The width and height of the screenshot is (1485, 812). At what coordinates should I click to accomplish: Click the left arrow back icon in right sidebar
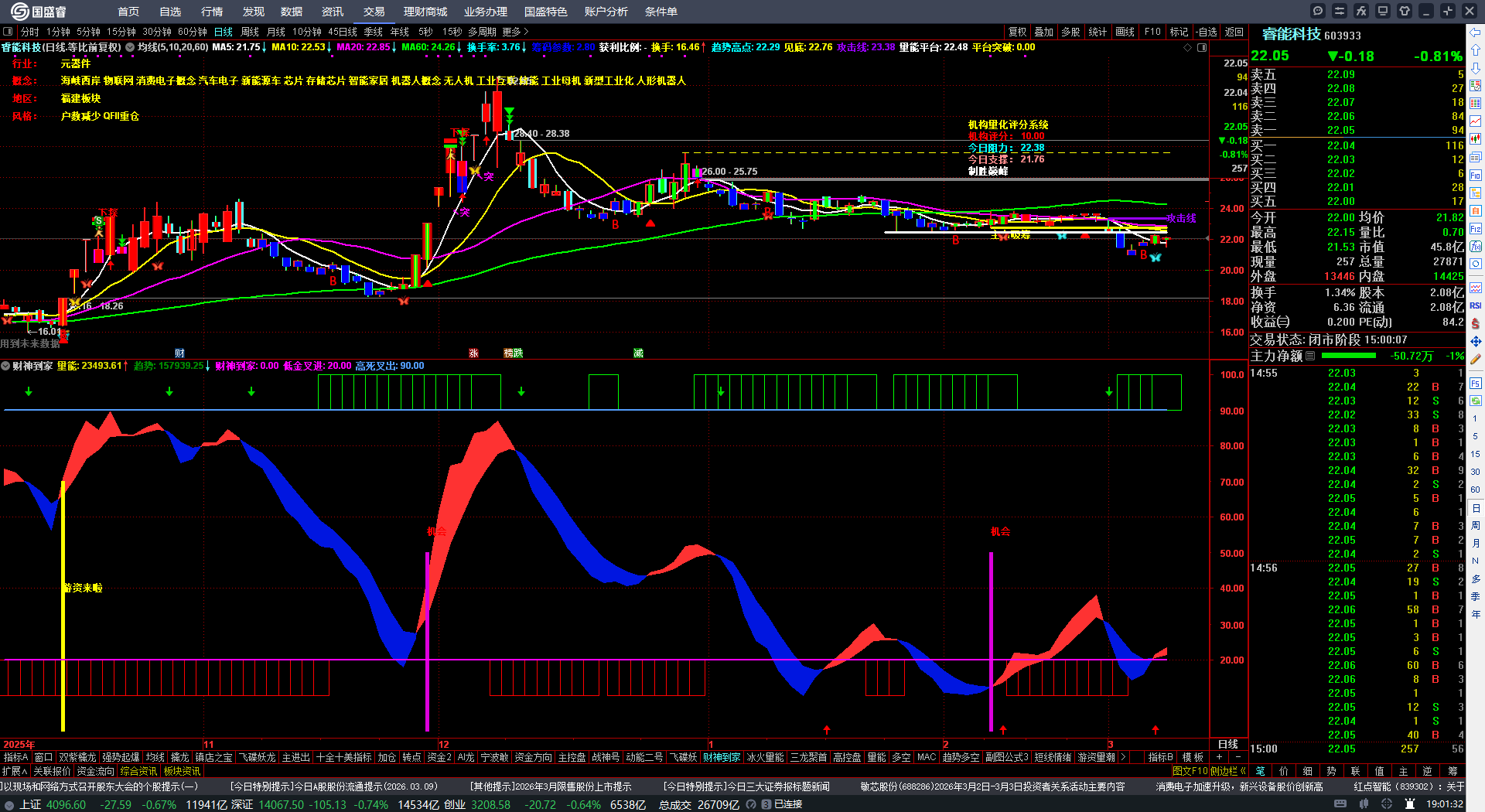pos(1476,32)
